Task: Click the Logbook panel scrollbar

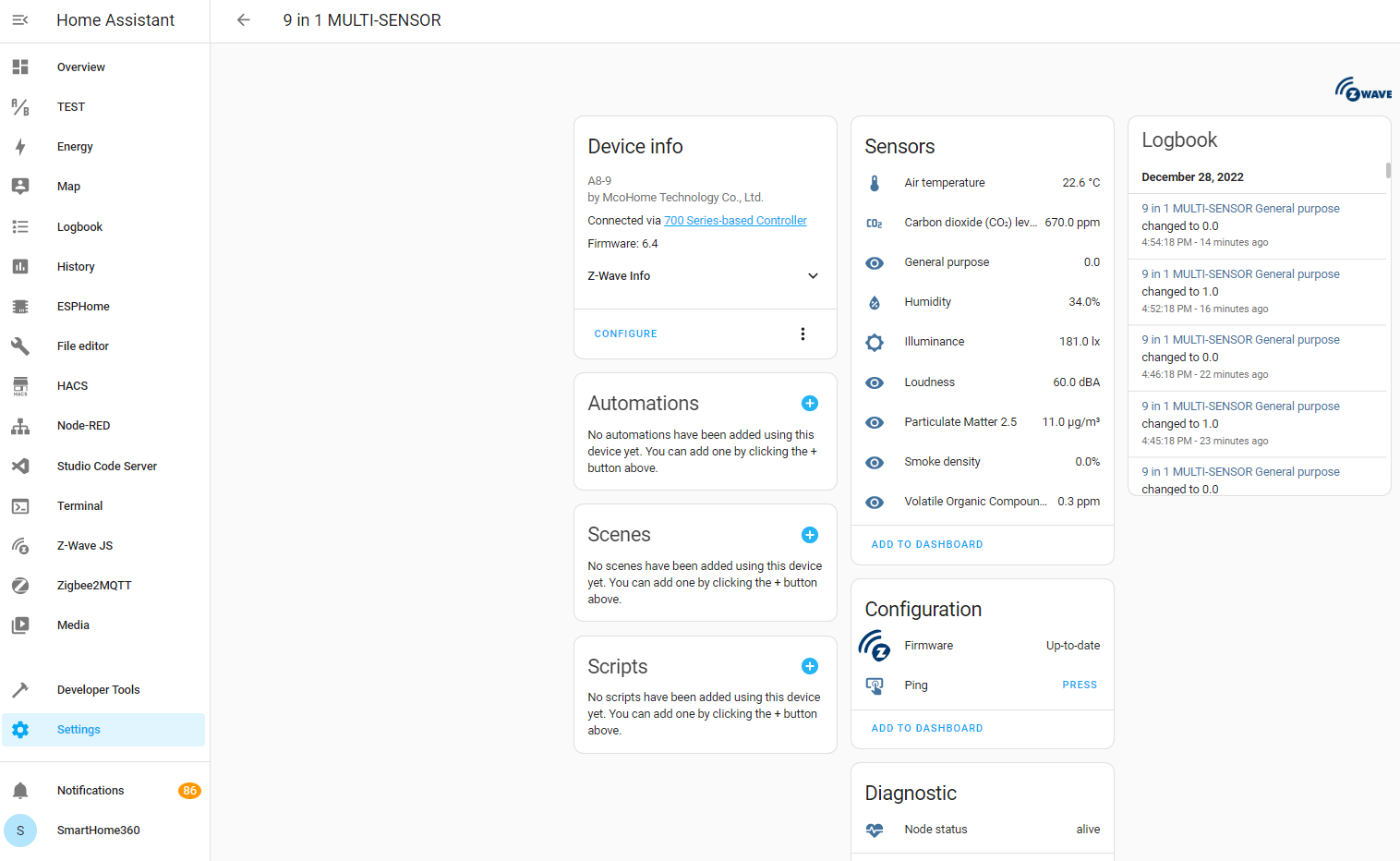Action: click(x=1387, y=171)
